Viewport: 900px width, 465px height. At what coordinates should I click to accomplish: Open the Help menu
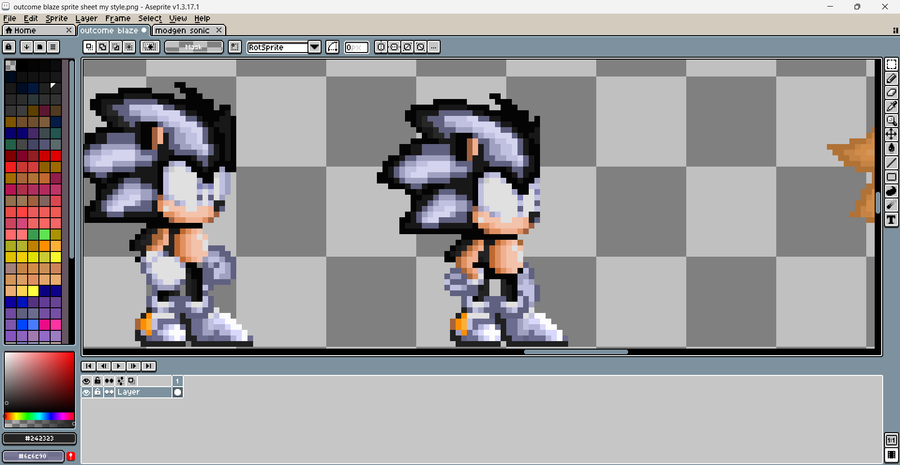(x=202, y=18)
